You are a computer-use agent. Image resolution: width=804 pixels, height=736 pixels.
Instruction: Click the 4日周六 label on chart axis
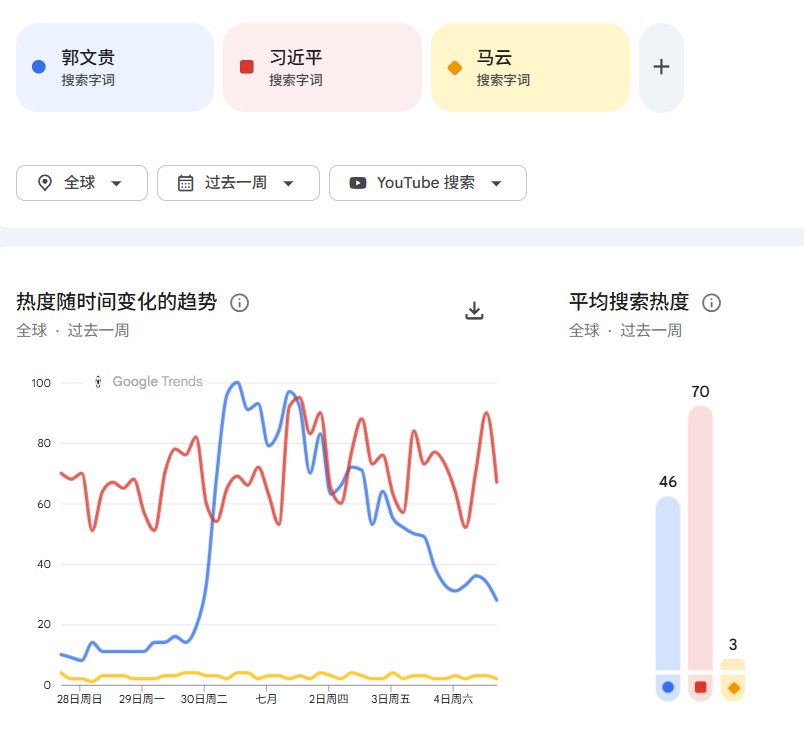[x=453, y=699]
